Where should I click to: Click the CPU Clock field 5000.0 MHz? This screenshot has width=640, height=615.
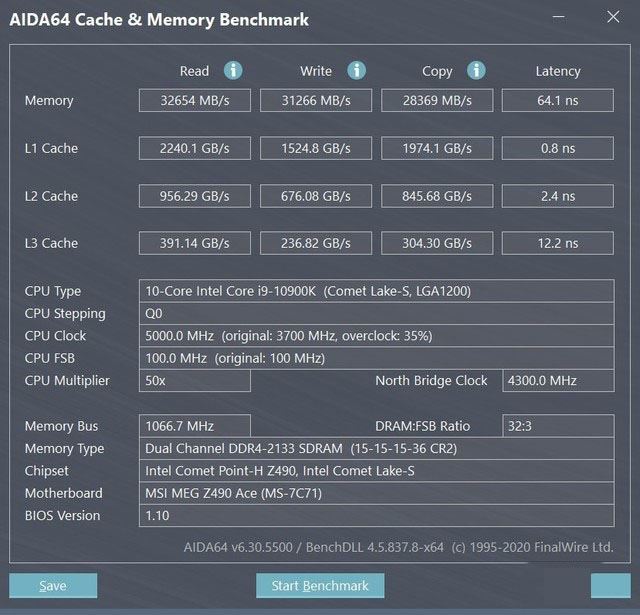377,336
